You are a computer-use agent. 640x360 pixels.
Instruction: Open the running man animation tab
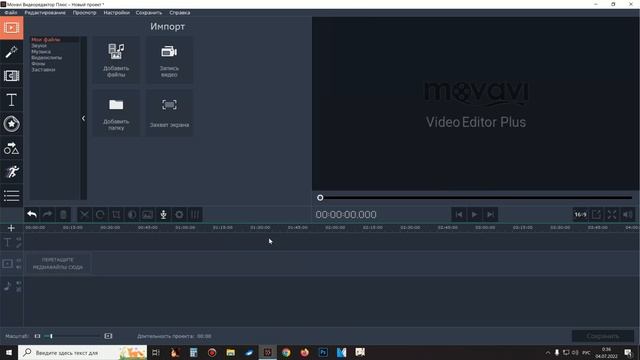pos(11,172)
